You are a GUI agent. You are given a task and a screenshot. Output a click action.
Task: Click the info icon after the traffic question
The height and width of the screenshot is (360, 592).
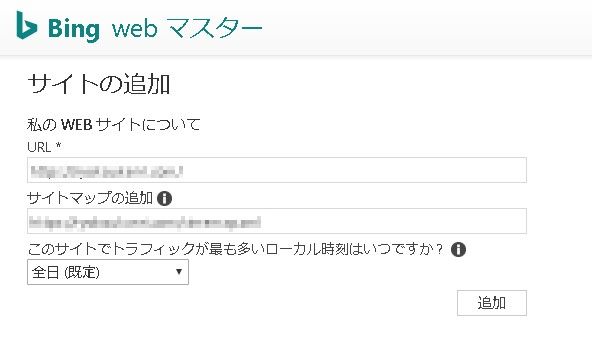point(458,249)
